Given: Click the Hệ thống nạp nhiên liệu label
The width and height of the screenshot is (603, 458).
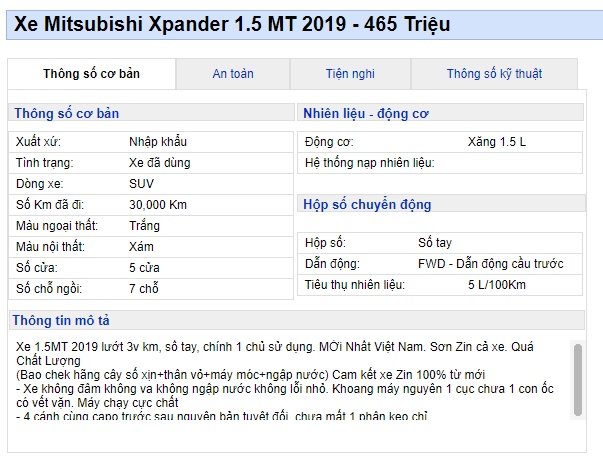Looking at the screenshot, I should tap(370, 163).
